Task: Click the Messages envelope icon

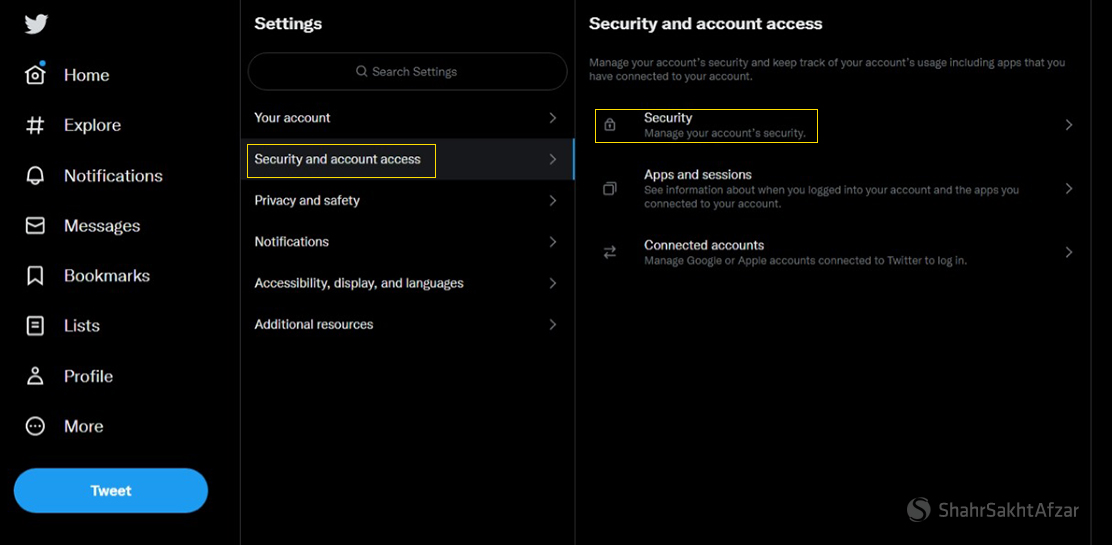Action: tap(36, 226)
